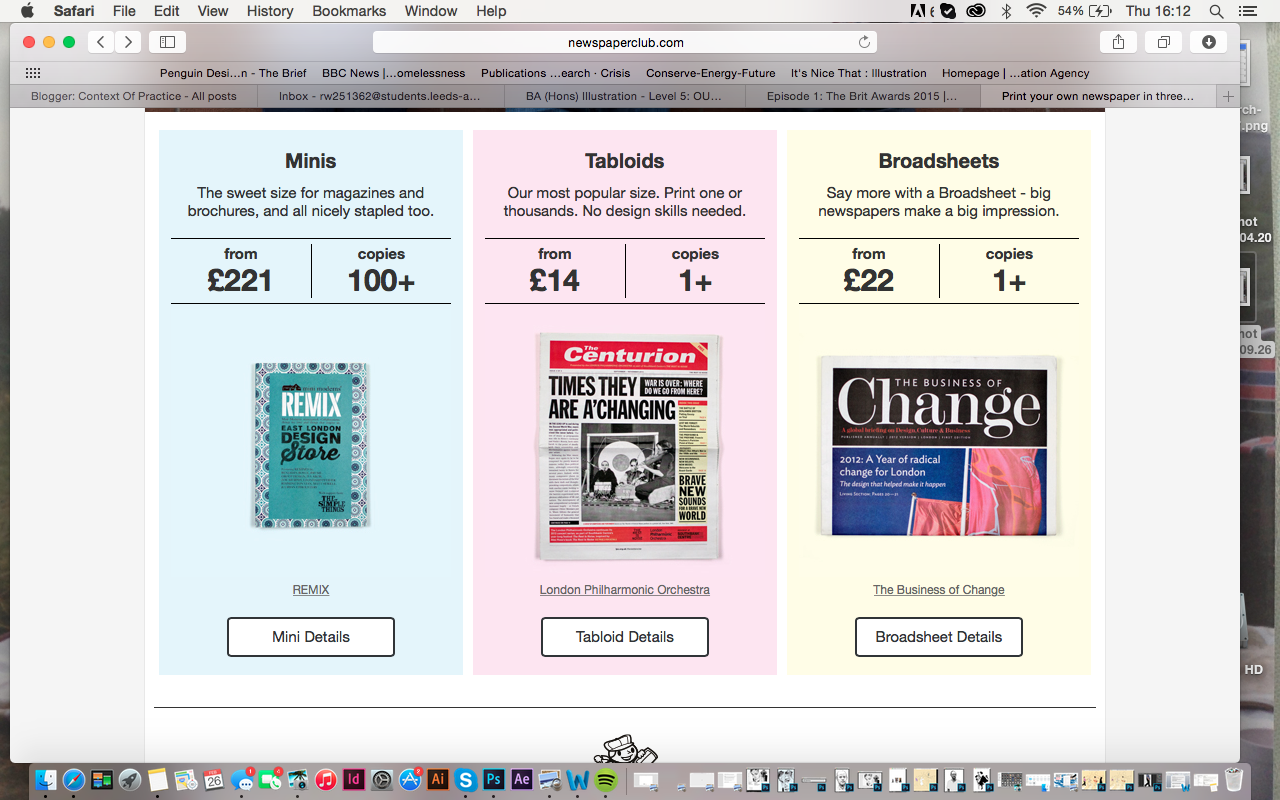This screenshot has height=800, width=1280.
Task: Open Calendar from the Dock
Action: pos(214,780)
